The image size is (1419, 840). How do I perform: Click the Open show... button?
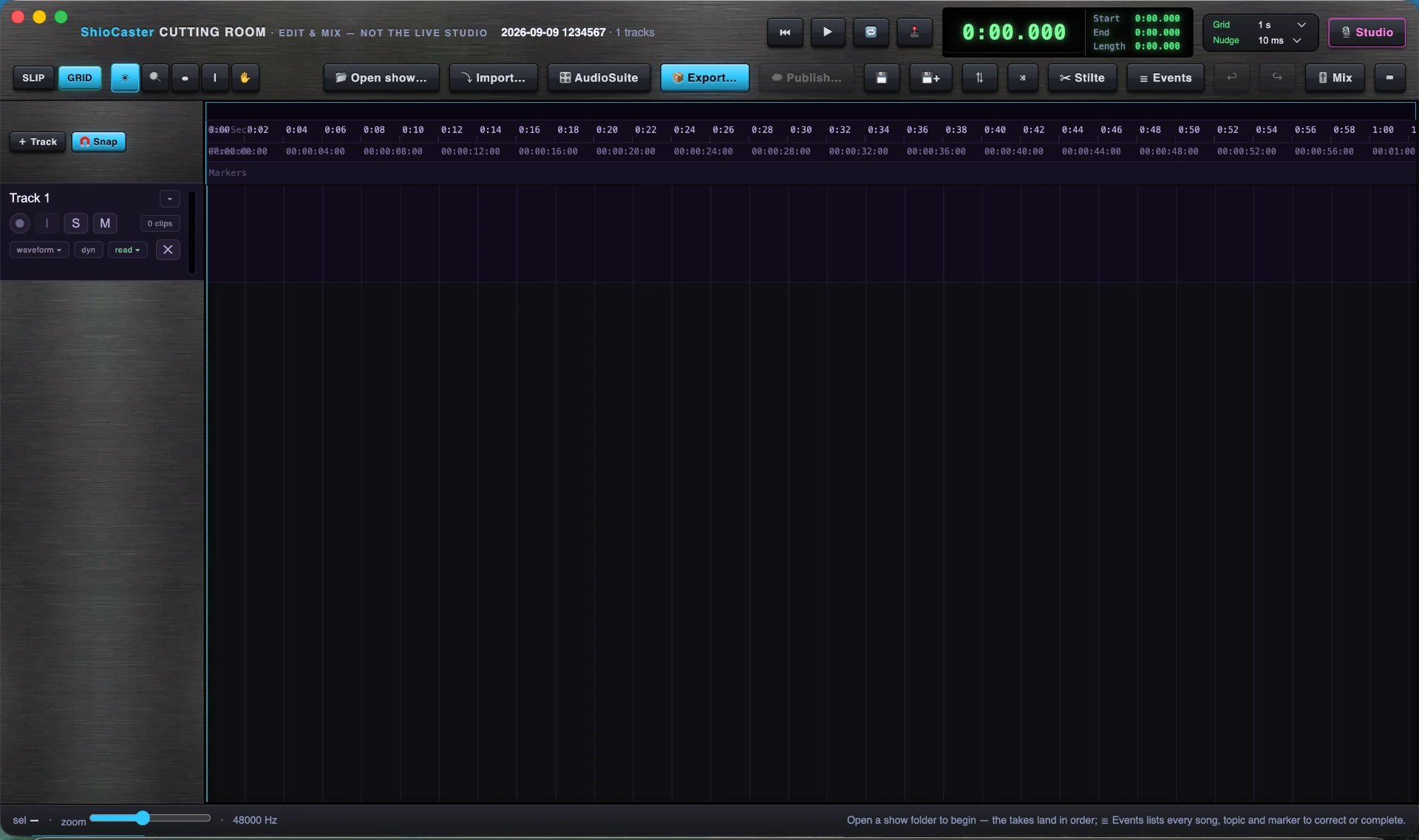(381, 78)
